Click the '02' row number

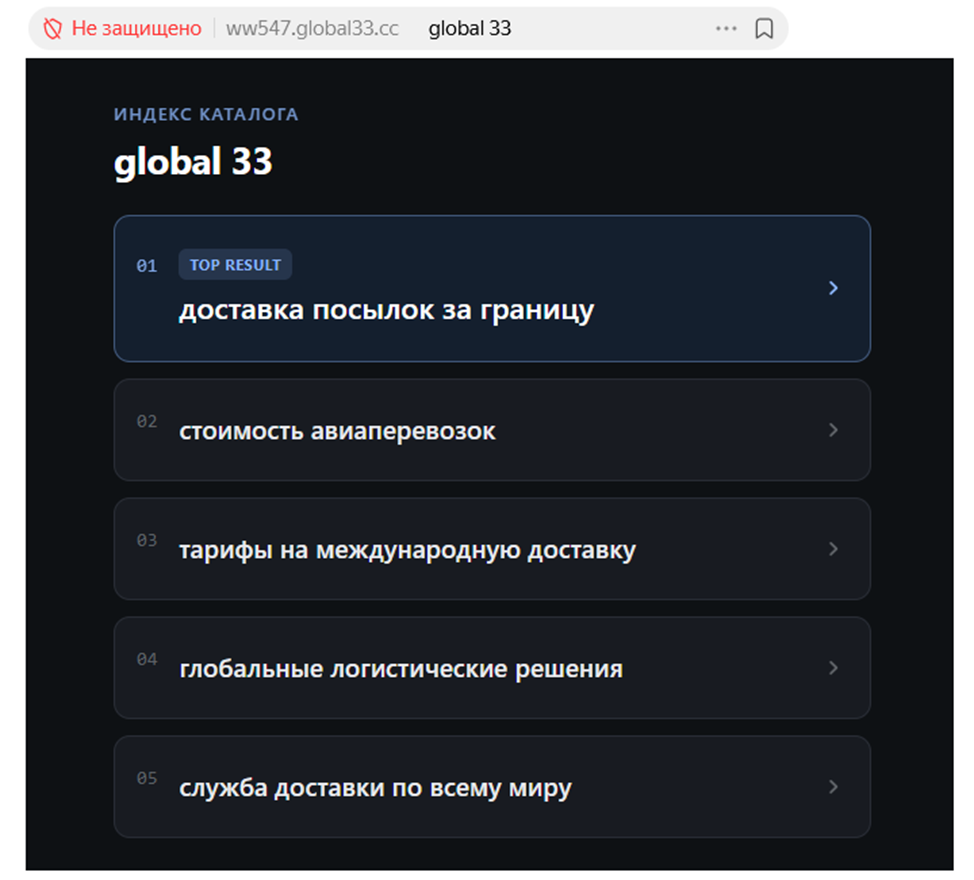pos(147,422)
